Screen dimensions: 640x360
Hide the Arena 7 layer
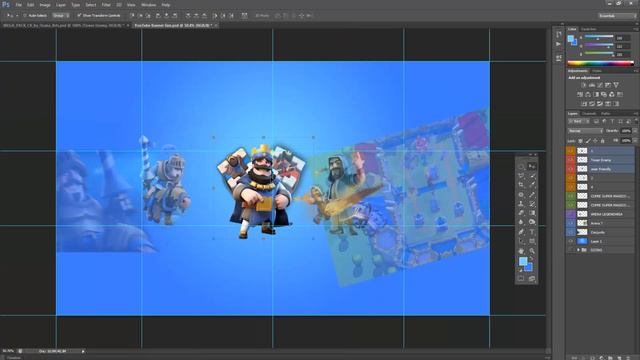[570, 223]
